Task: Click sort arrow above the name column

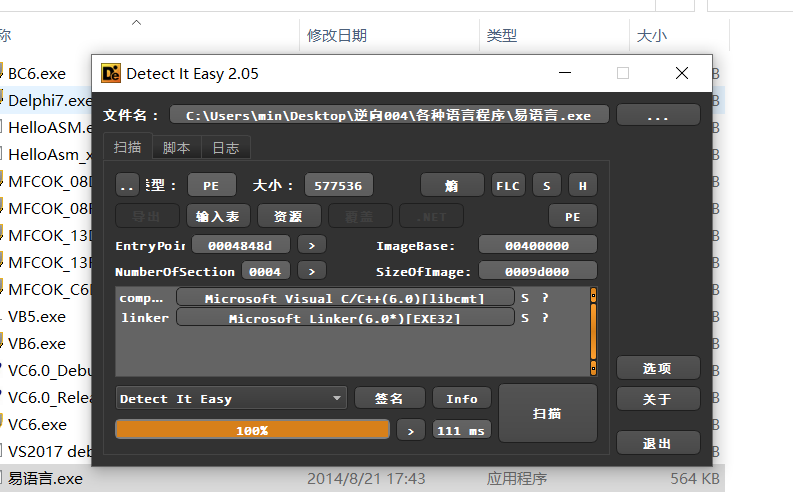Action: click(137, 22)
